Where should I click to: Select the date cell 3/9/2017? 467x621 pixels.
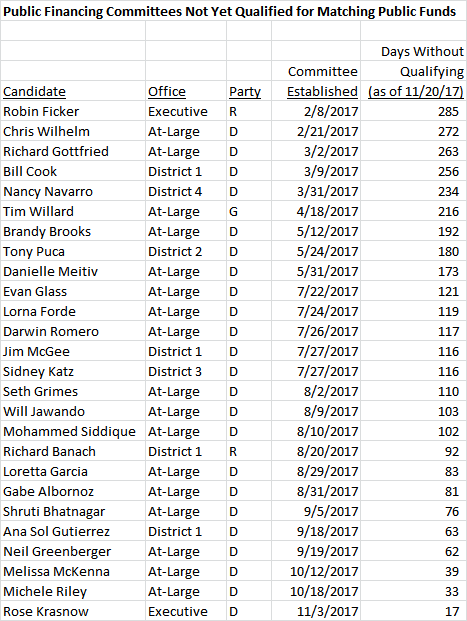pos(316,171)
